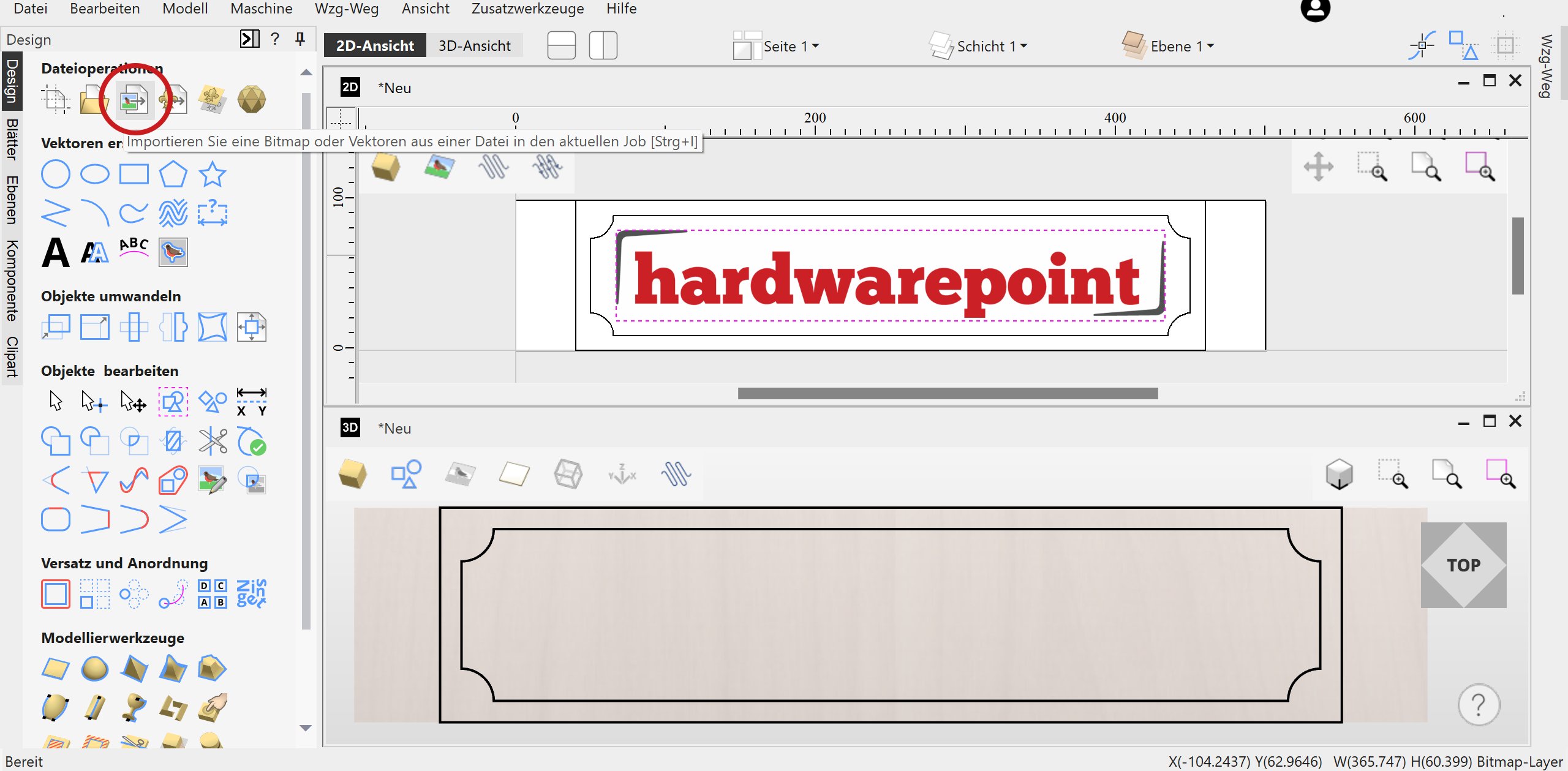This screenshot has height=771, width=1568.
Task: Select the node editing cursor tool
Action: coord(95,402)
